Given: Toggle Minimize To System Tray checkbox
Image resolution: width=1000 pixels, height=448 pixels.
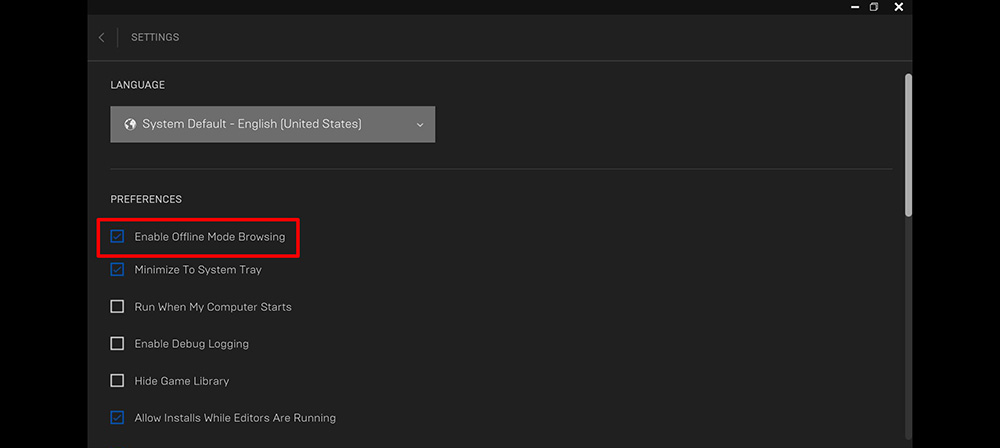Looking at the screenshot, I should [x=117, y=269].
